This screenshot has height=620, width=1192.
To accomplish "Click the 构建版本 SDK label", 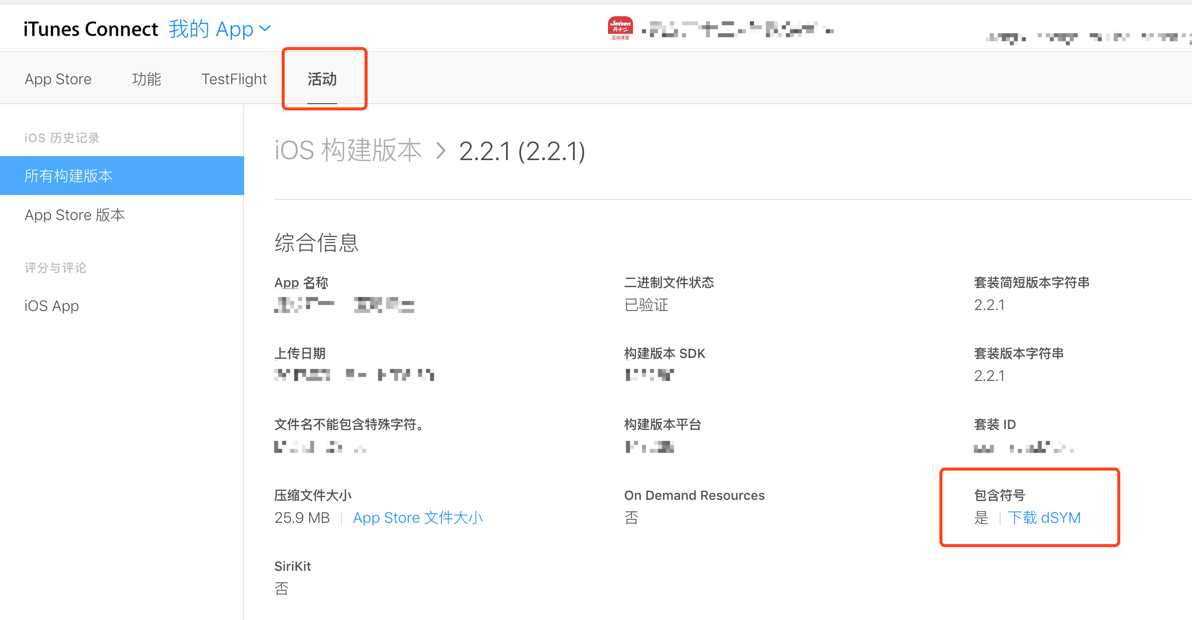I will click(x=664, y=353).
